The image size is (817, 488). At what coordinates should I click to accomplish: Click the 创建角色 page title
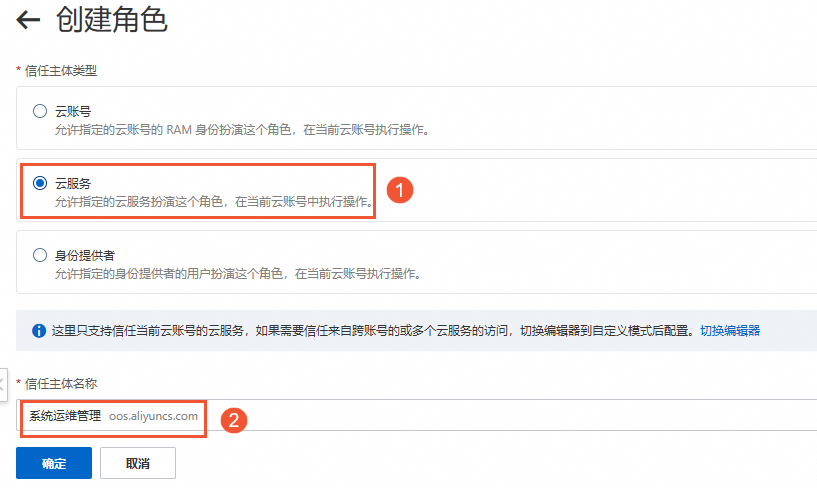112,20
